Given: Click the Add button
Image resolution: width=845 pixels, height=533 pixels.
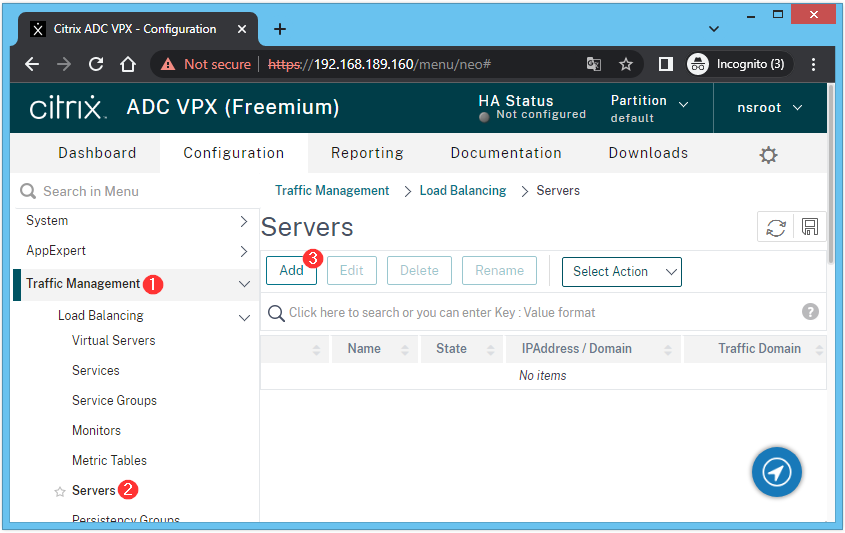Looking at the screenshot, I should click(291, 271).
